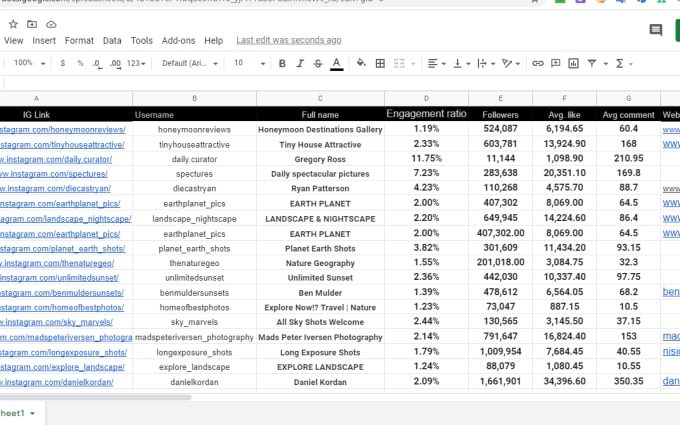Open the Data menu
This screenshot has height=425, width=680.
point(112,40)
